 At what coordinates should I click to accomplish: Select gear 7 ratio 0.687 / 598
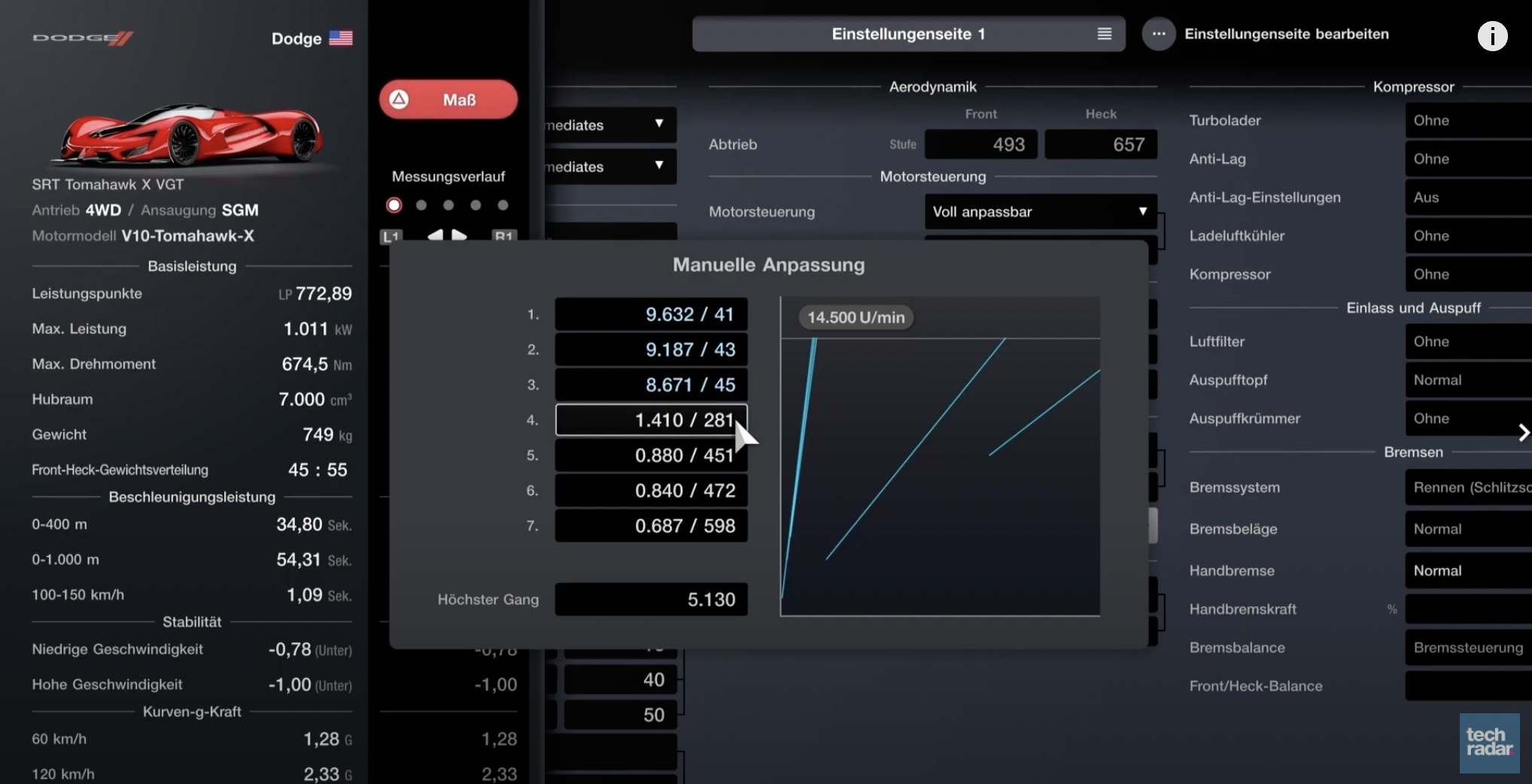[652, 526]
